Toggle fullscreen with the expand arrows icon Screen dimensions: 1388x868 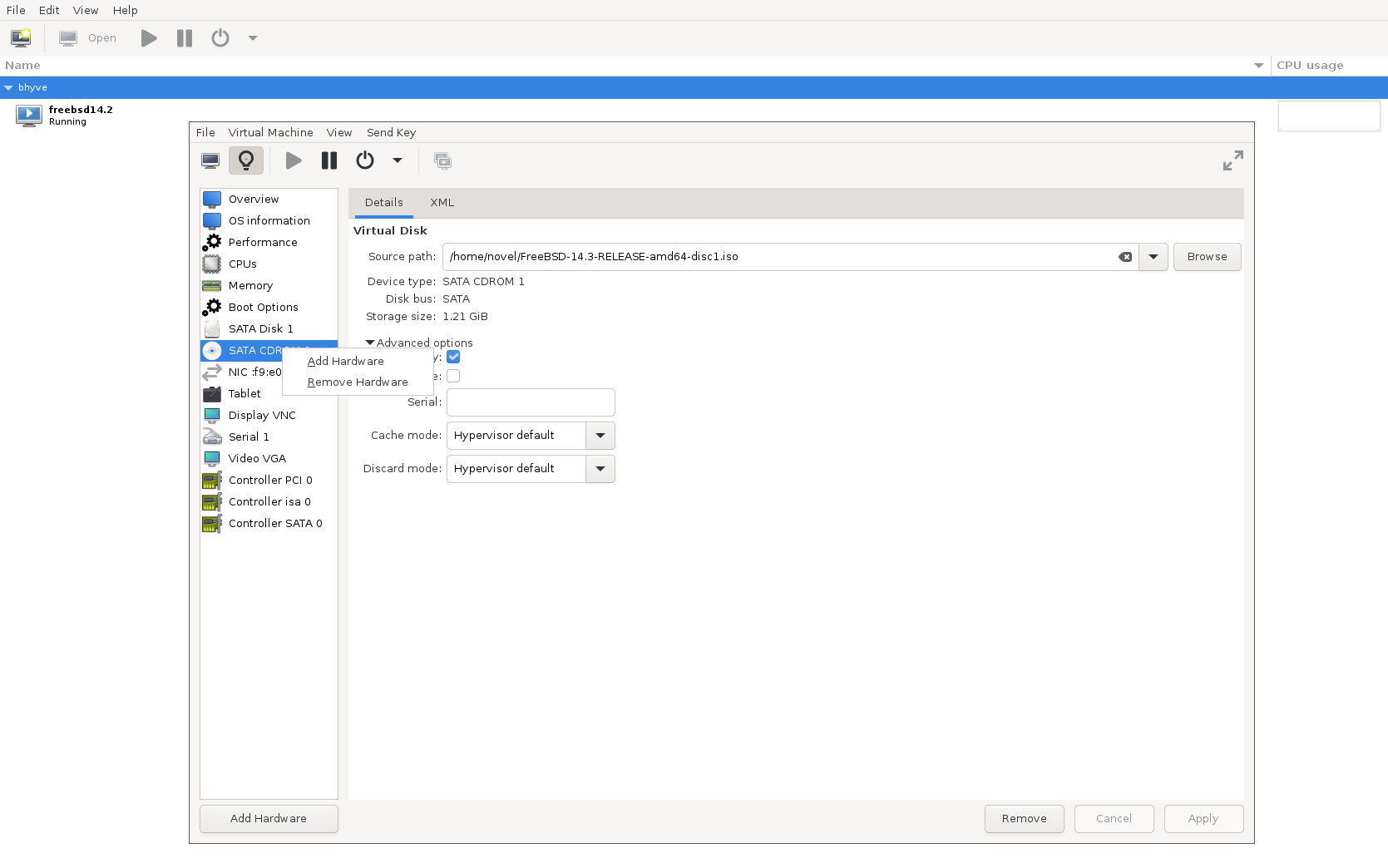pos(1232,160)
